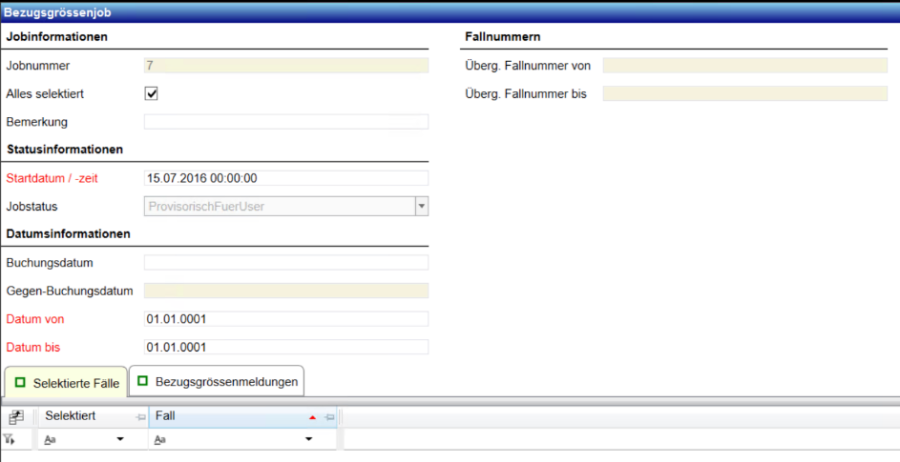This screenshot has height=462, width=900.
Task: Open filter operator Aa for Fall column
Action: tap(160, 440)
